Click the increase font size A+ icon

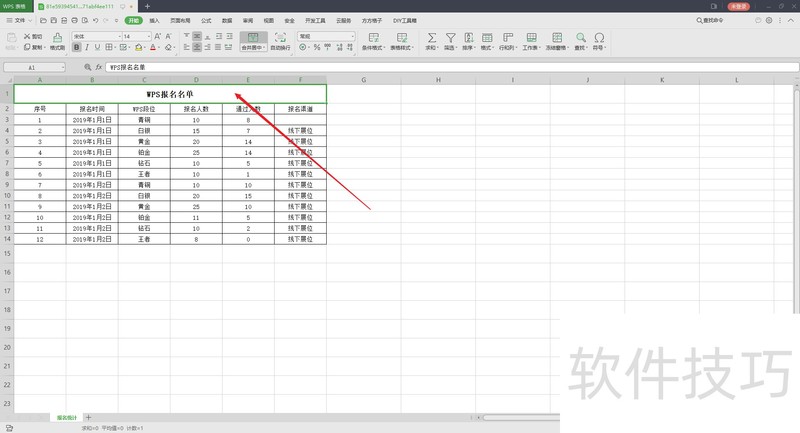(x=158, y=36)
